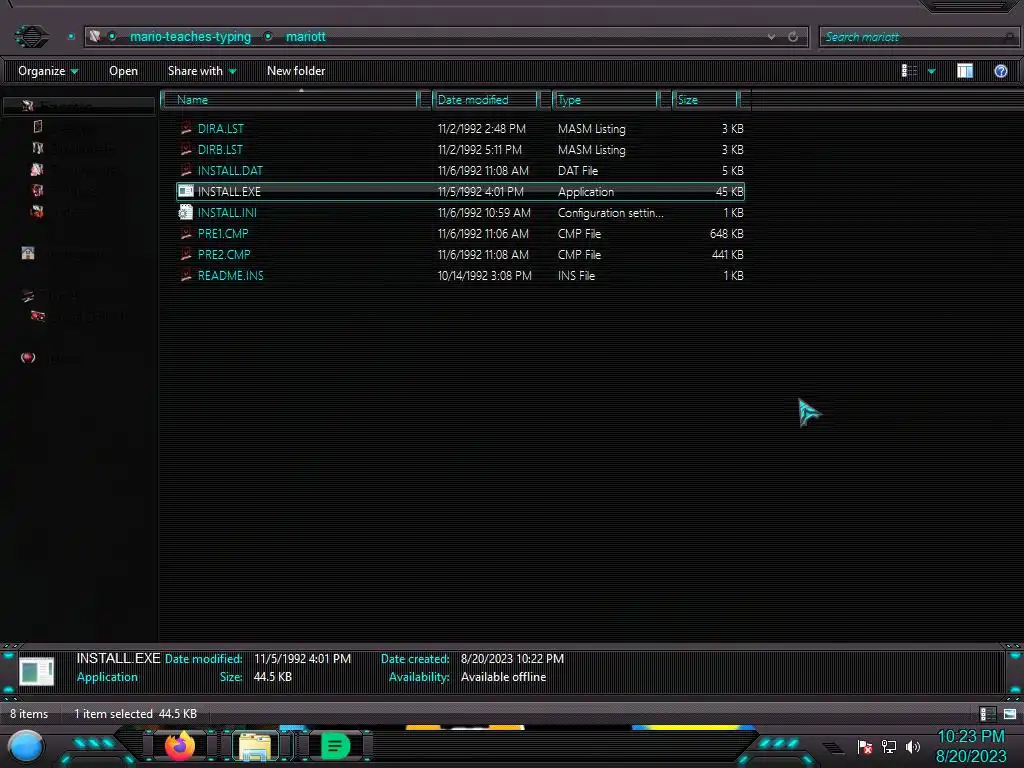
Task: Click the Search mariott input field
Action: pyautogui.click(x=918, y=37)
